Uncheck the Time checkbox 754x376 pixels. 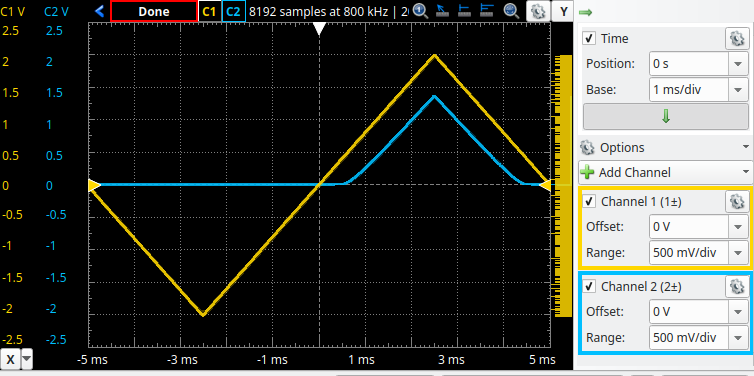pos(590,38)
